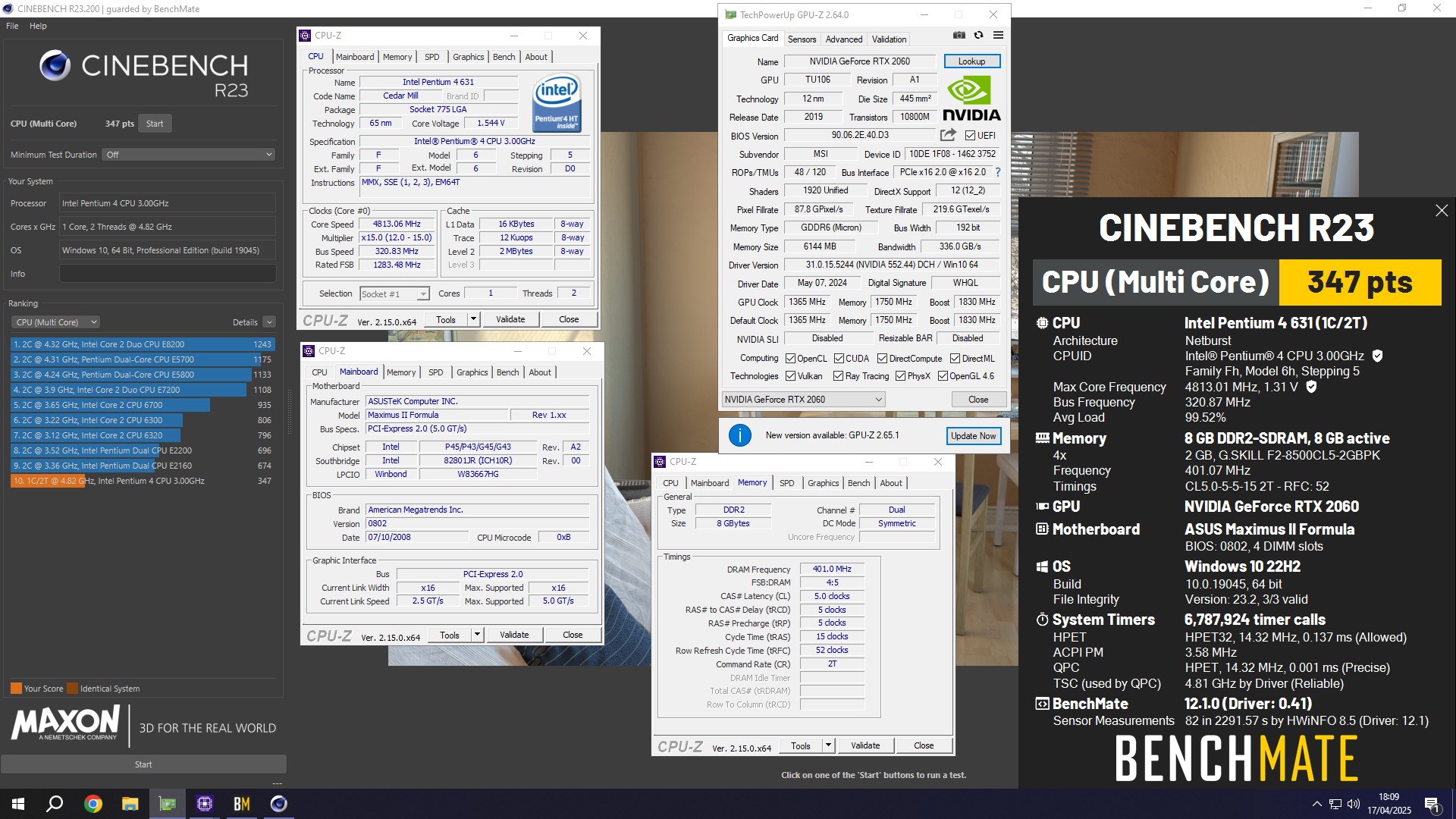
Task: Open File Explorer from the taskbar
Action: coord(130,804)
